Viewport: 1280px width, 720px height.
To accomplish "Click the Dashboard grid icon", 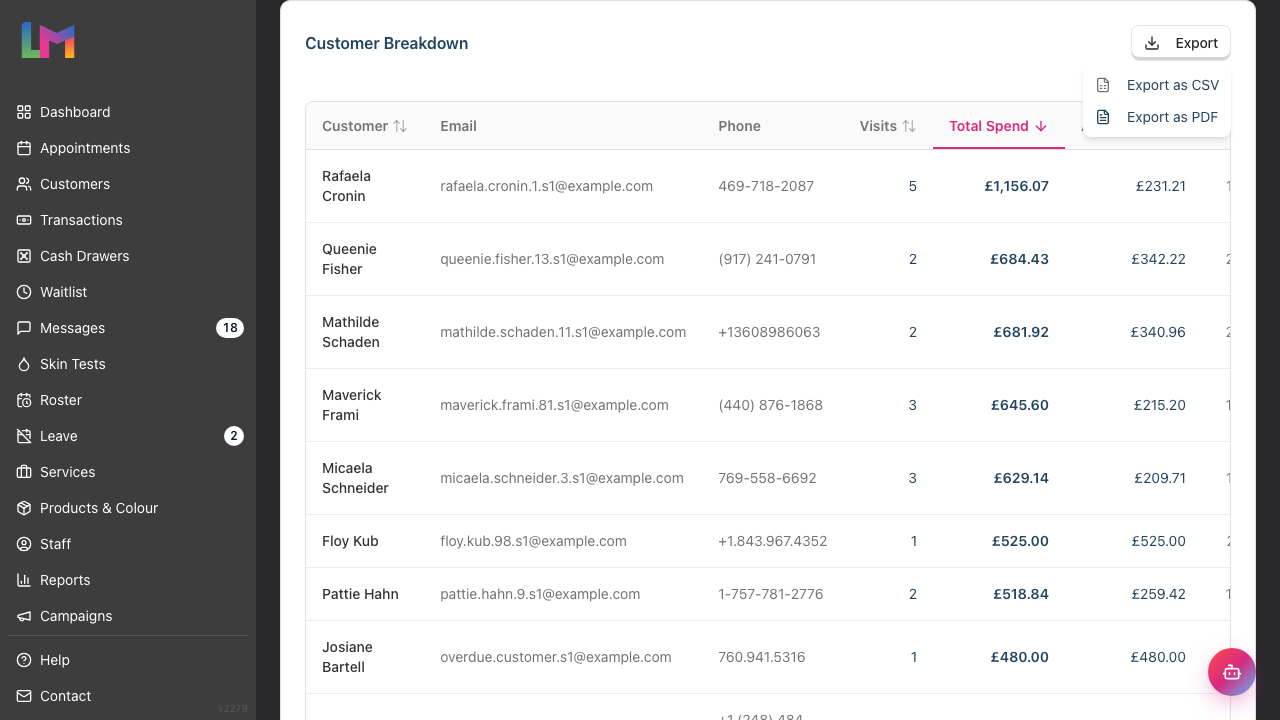I will tap(24, 112).
